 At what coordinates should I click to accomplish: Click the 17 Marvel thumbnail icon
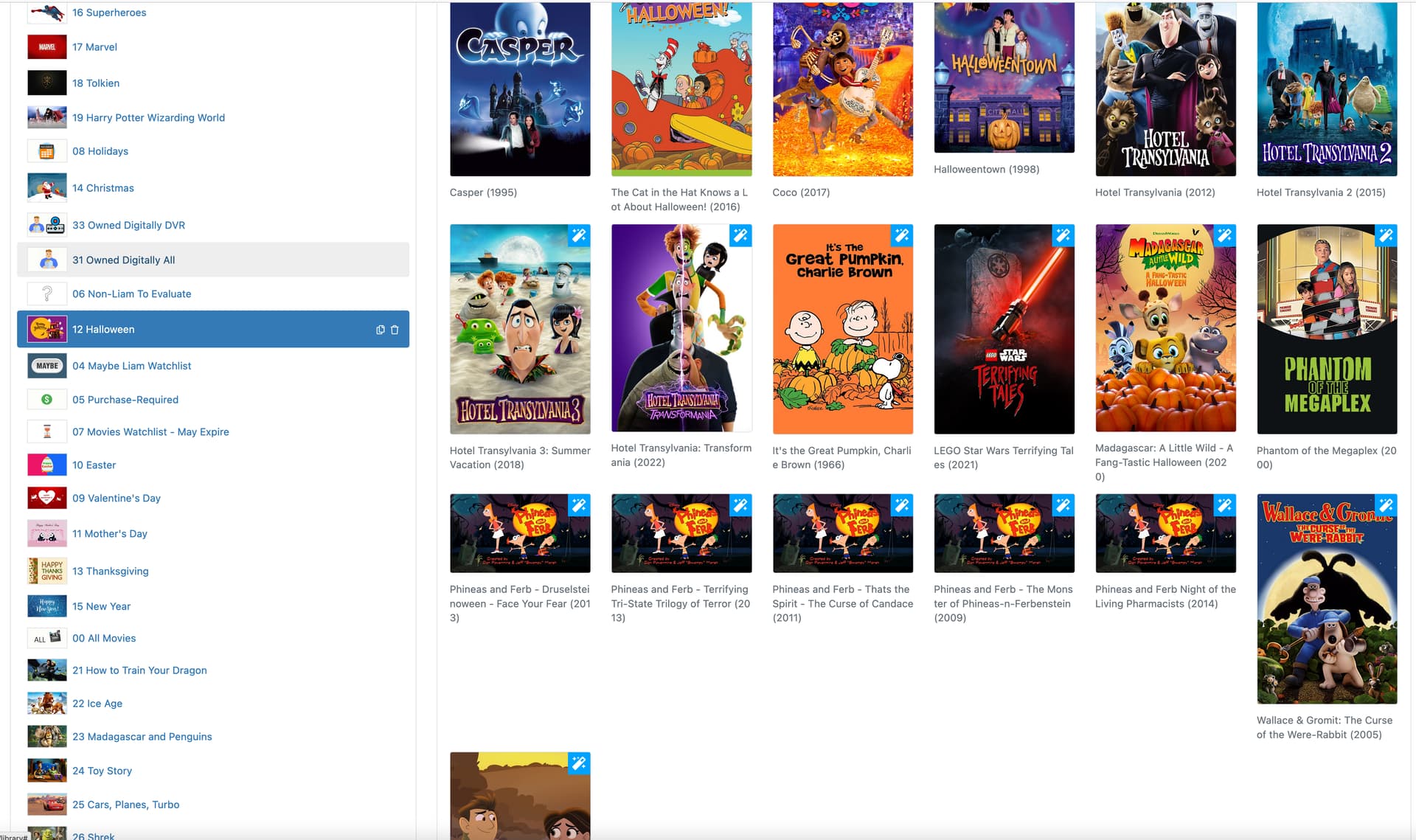click(47, 47)
